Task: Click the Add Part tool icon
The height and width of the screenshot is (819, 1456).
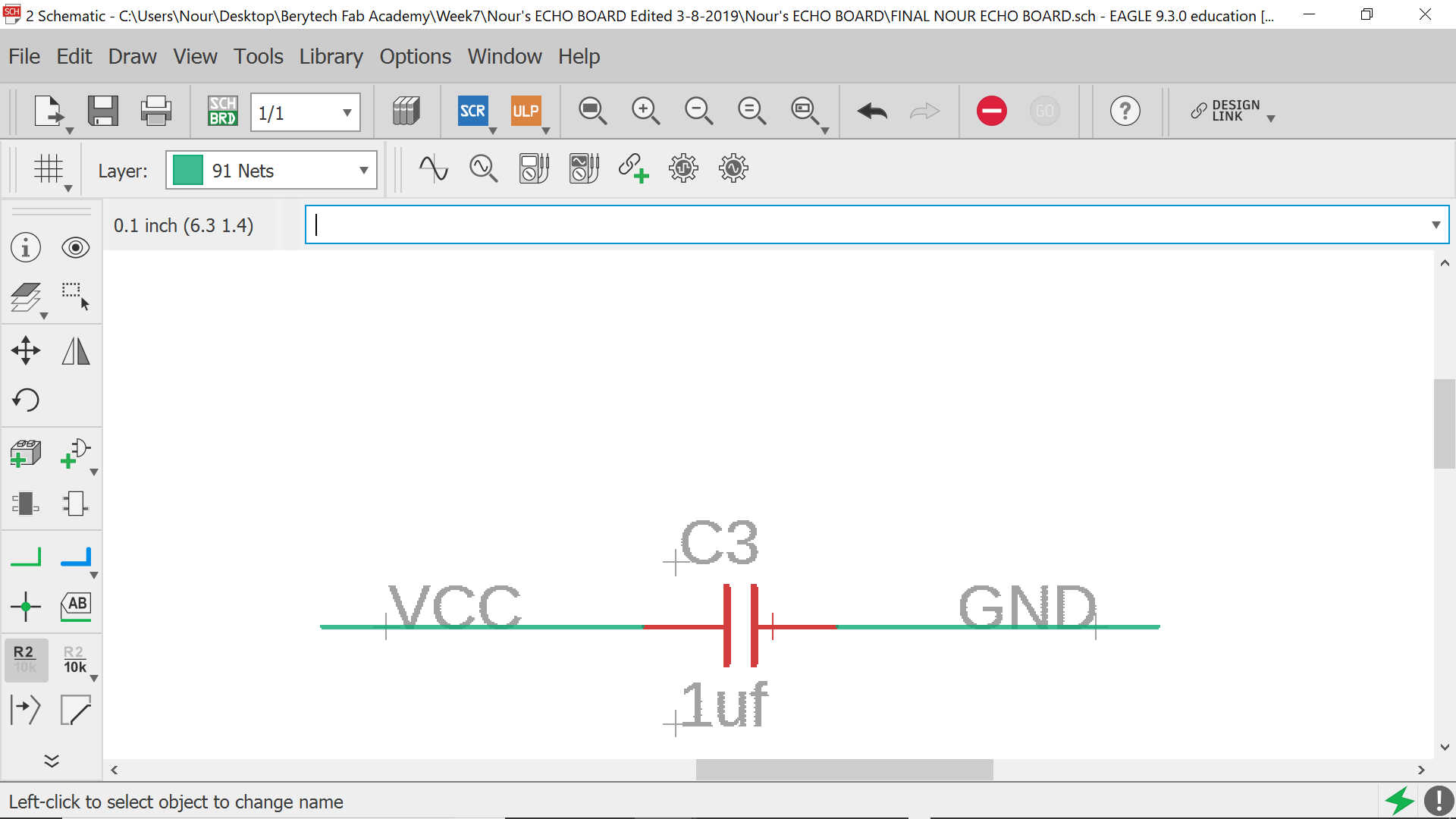Action: [x=26, y=453]
